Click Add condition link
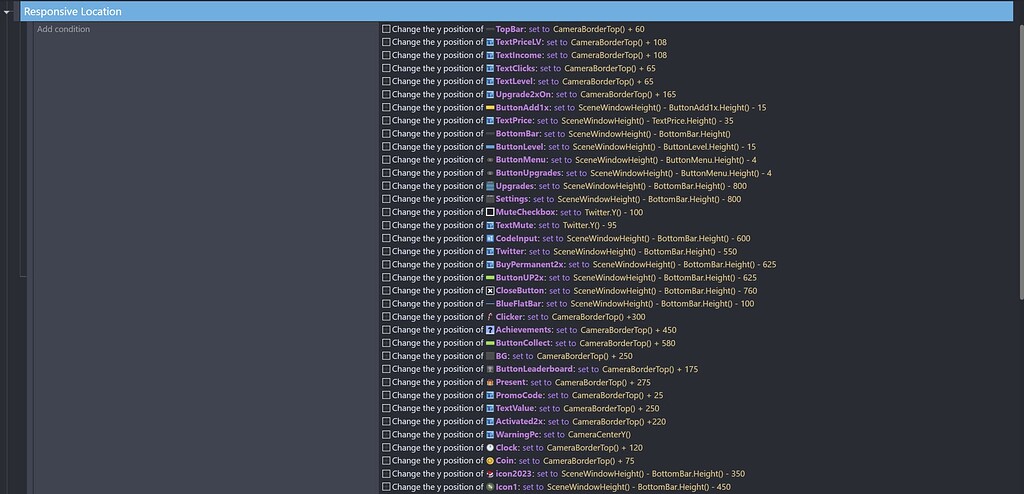This screenshot has width=1024, height=494. (x=63, y=29)
